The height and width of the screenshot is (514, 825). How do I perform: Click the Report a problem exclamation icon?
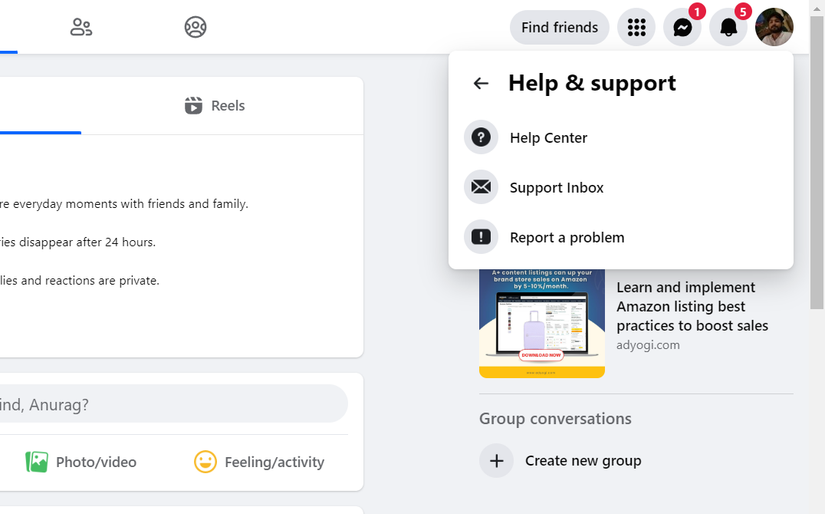pos(481,237)
